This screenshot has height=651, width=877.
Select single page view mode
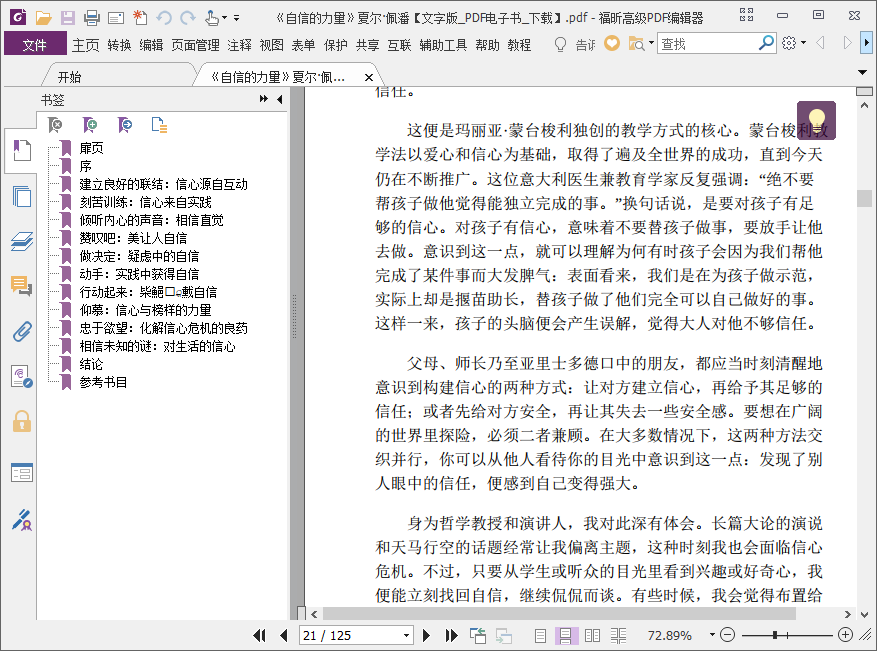point(540,635)
